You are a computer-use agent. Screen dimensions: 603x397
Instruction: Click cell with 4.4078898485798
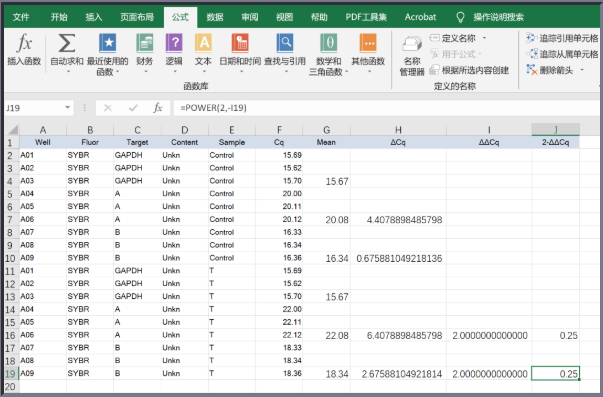398,220
